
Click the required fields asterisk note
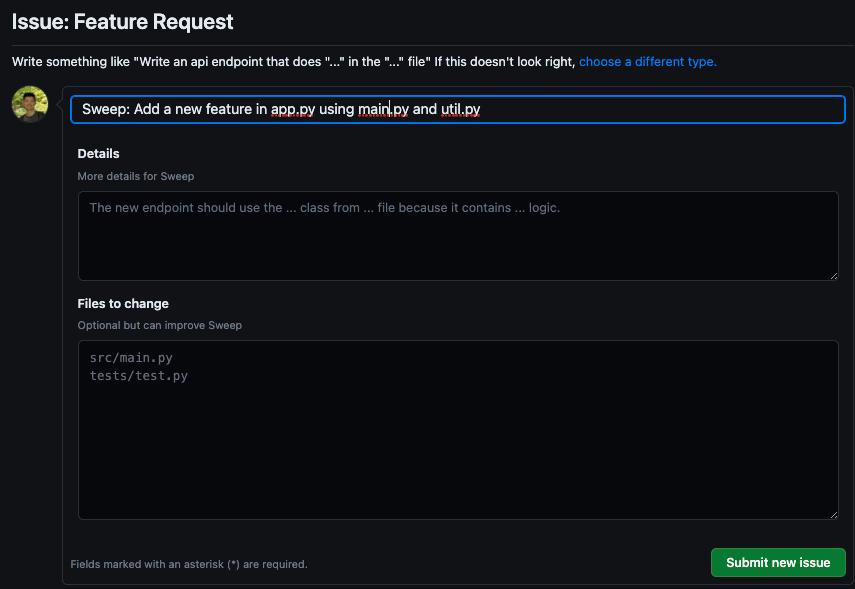tap(189, 564)
